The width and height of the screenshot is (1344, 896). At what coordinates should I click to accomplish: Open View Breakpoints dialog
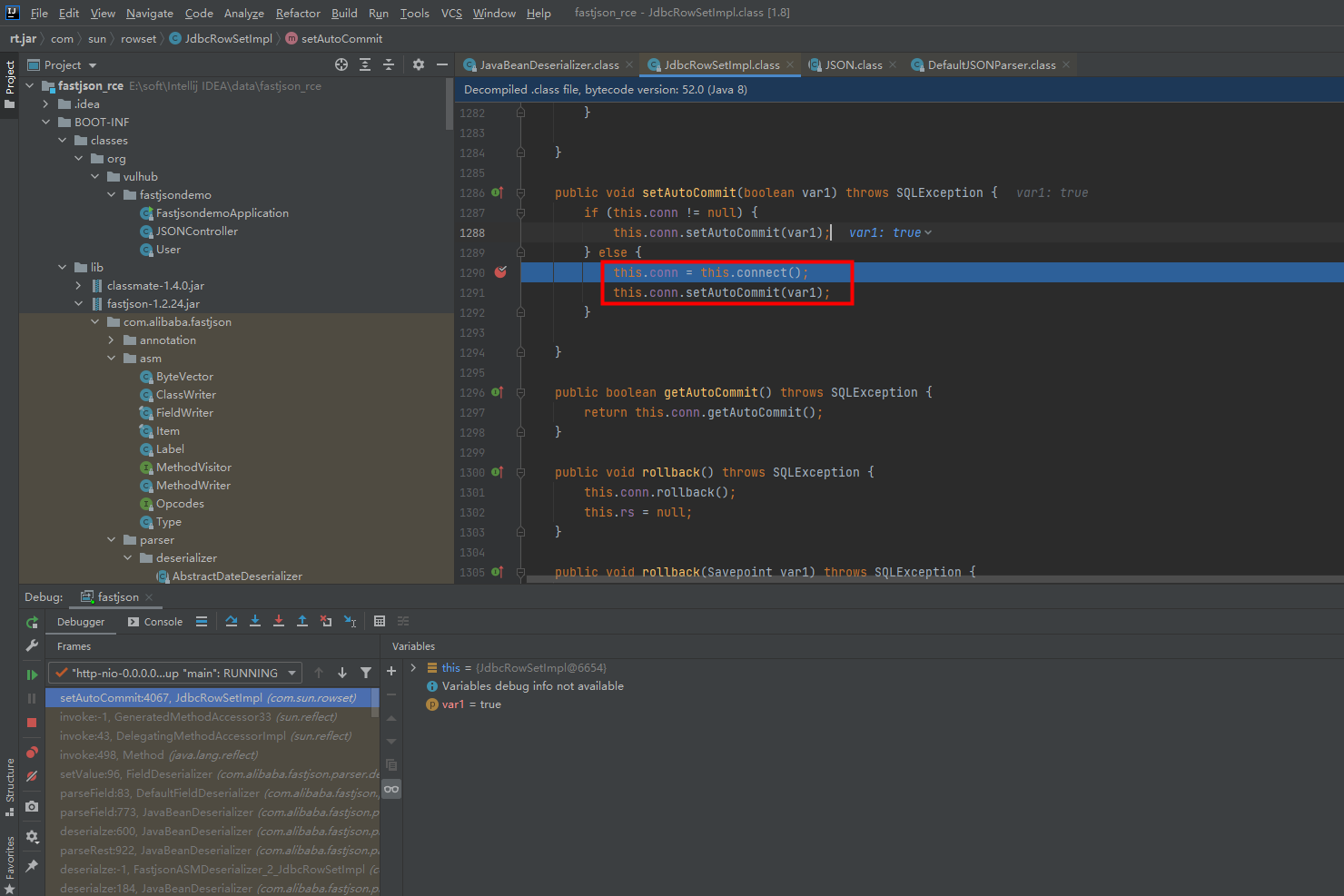pos(32,753)
